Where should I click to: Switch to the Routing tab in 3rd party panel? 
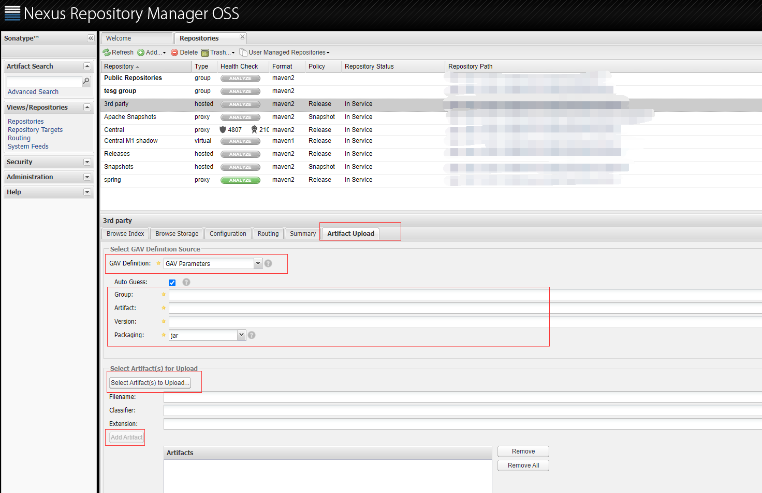[x=268, y=234]
